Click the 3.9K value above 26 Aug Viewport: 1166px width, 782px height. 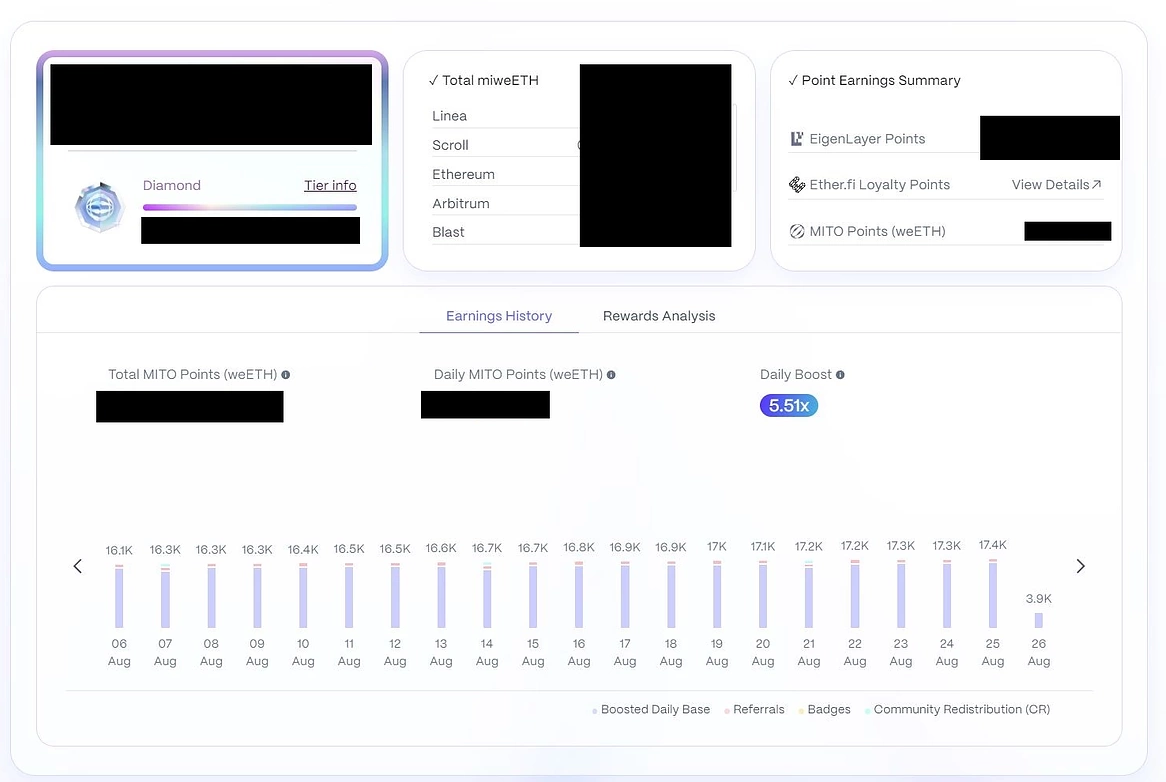tap(1039, 598)
